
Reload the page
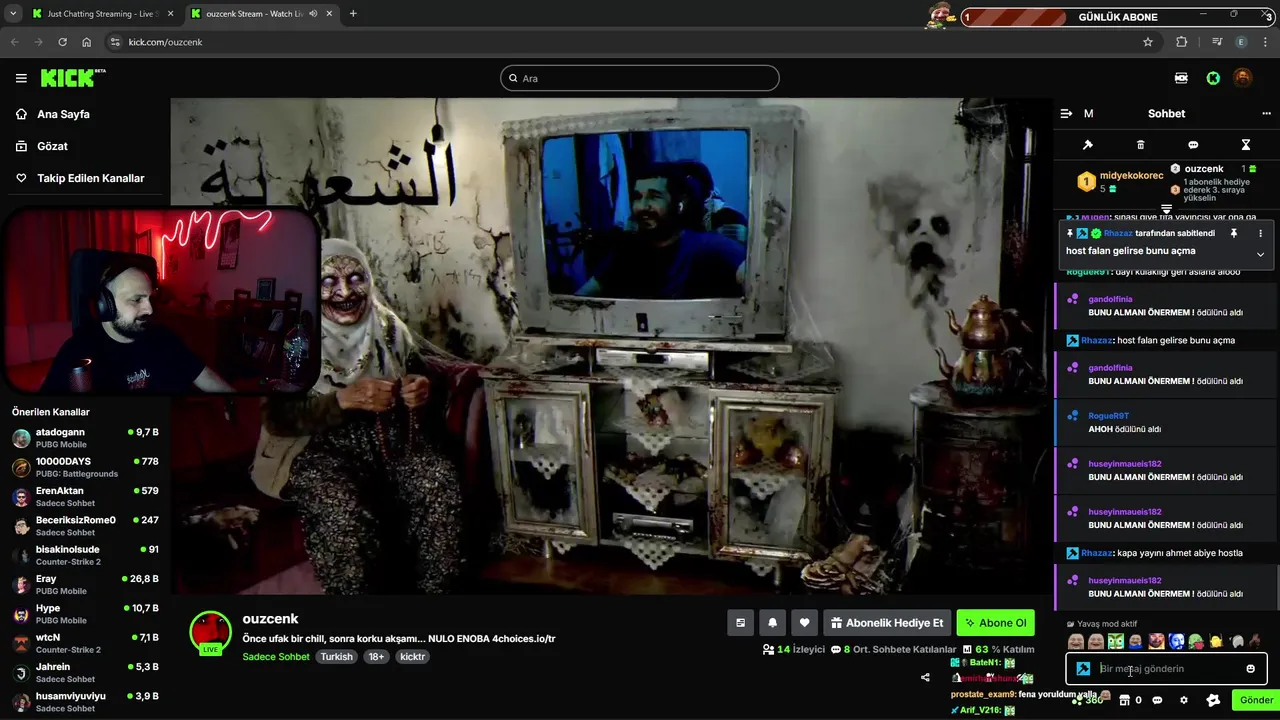coord(62,42)
